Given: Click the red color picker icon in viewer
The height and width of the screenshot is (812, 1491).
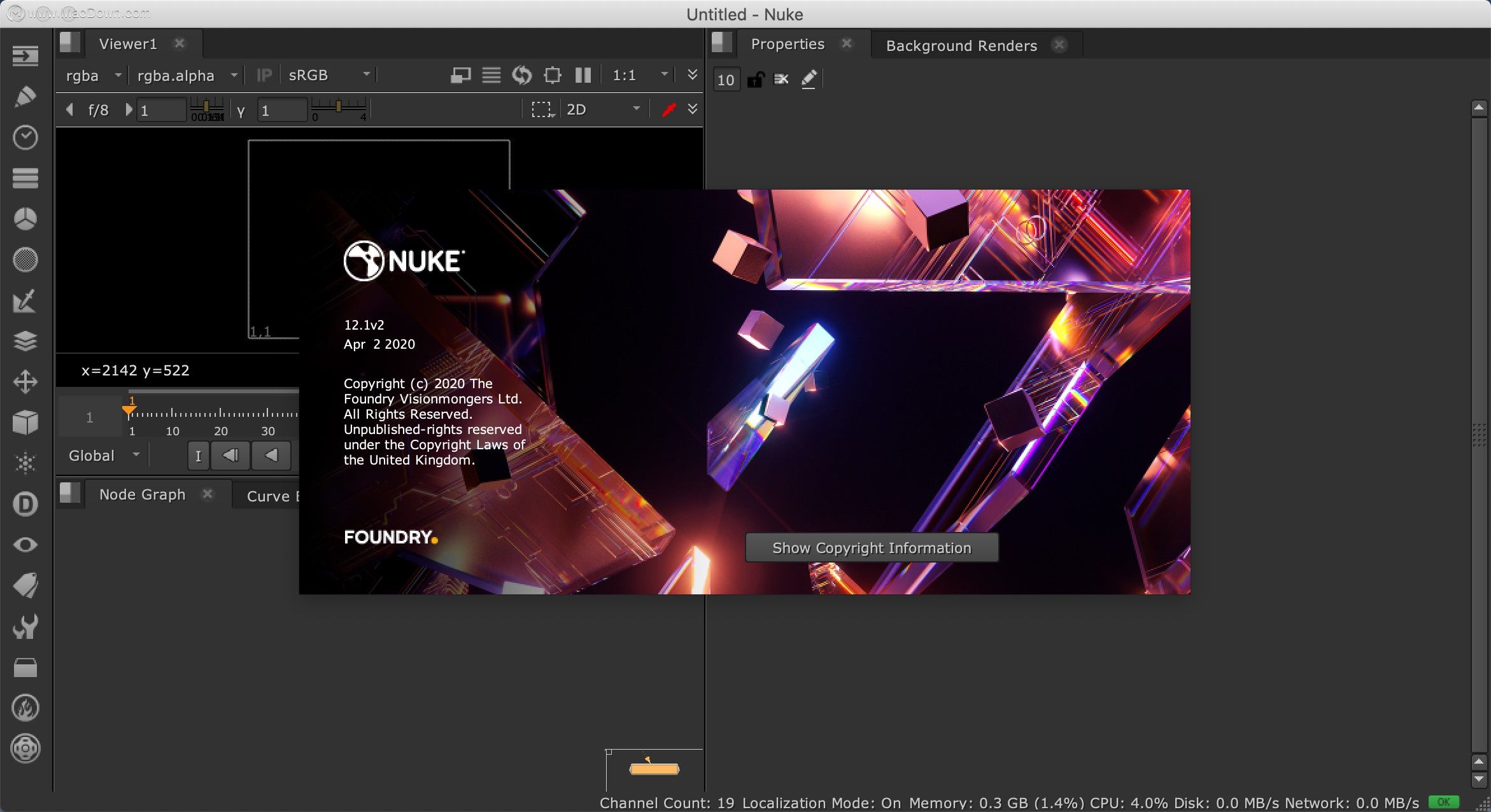Looking at the screenshot, I should click(x=668, y=110).
